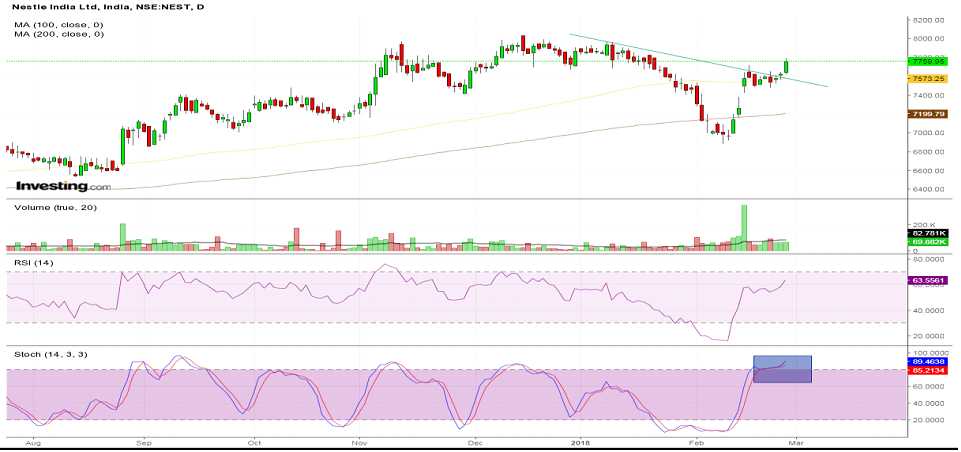Screen dimensions: 961x452
Task: Click the 20.0000 label on the Stoch axis
Action: pyautogui.click(x=927, y=421)
